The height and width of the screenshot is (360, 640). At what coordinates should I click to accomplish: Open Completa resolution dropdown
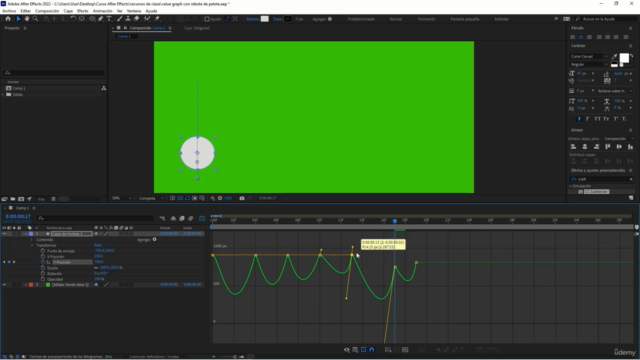click(x=151, y=198)
